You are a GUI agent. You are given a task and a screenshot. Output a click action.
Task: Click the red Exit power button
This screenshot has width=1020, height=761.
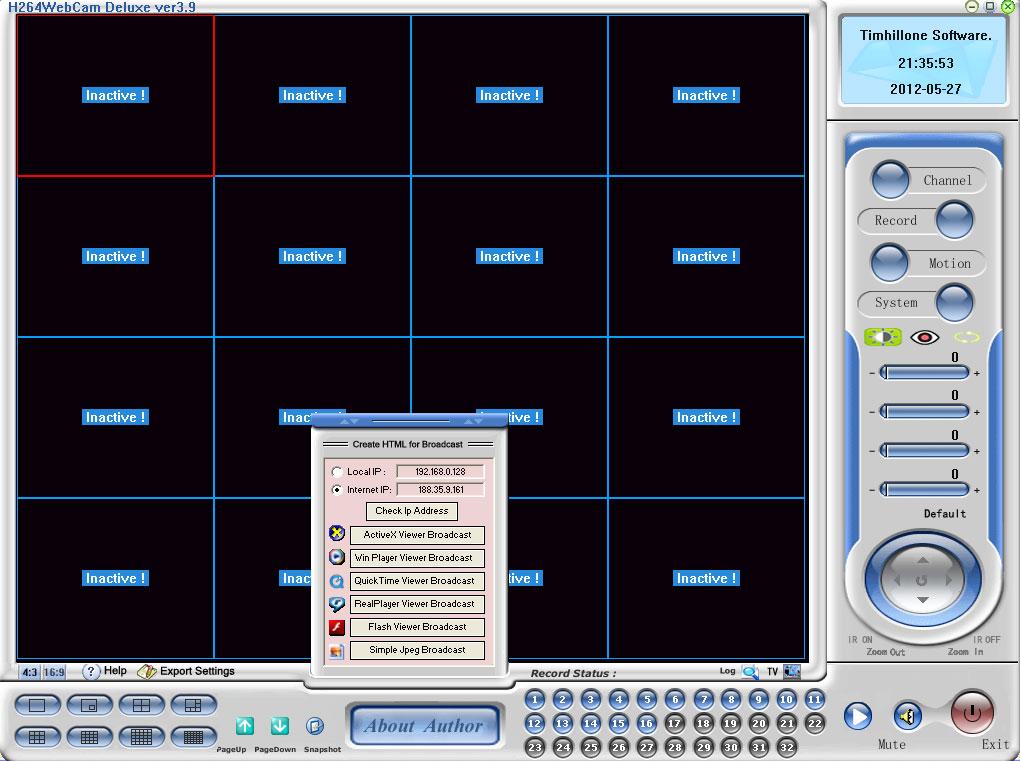click(x=972, y=712)
